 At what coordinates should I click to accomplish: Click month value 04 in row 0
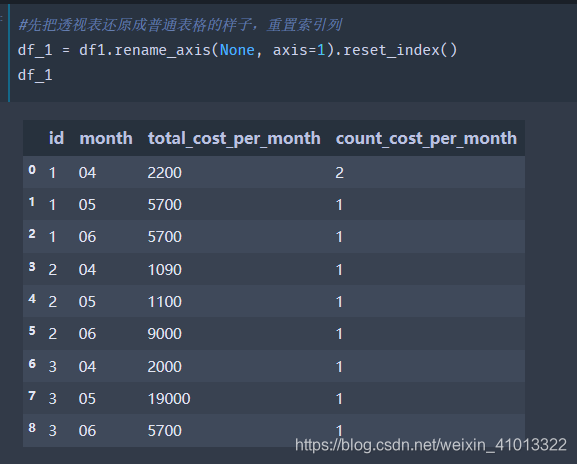tap(87, 173)
